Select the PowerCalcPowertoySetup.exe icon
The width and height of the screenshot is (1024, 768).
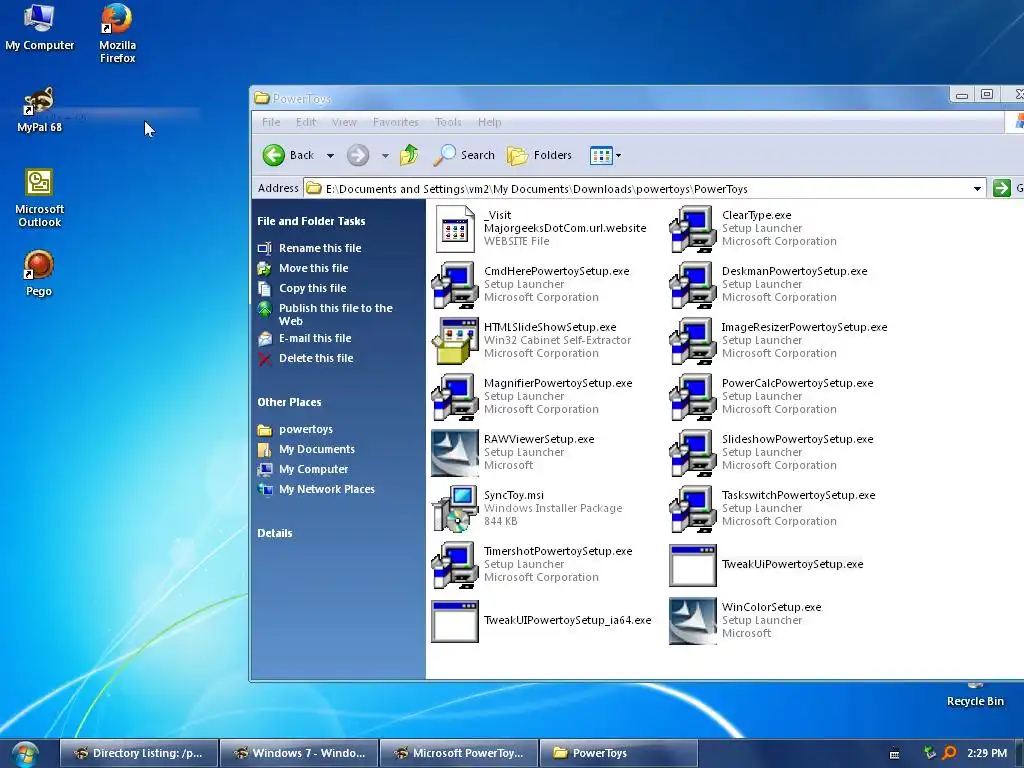pyautogui.click(x=693, y=397)
